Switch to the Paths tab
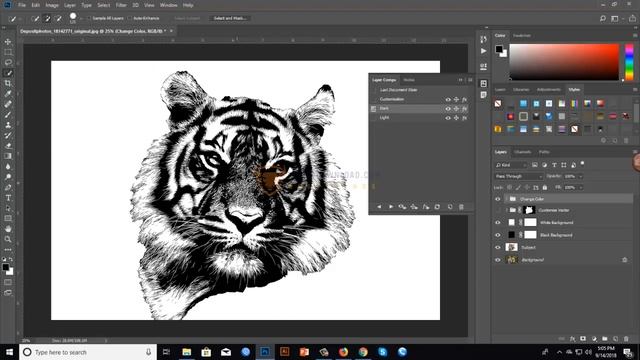Viewport: 640px width, 360px height. (x=544, y=152)
